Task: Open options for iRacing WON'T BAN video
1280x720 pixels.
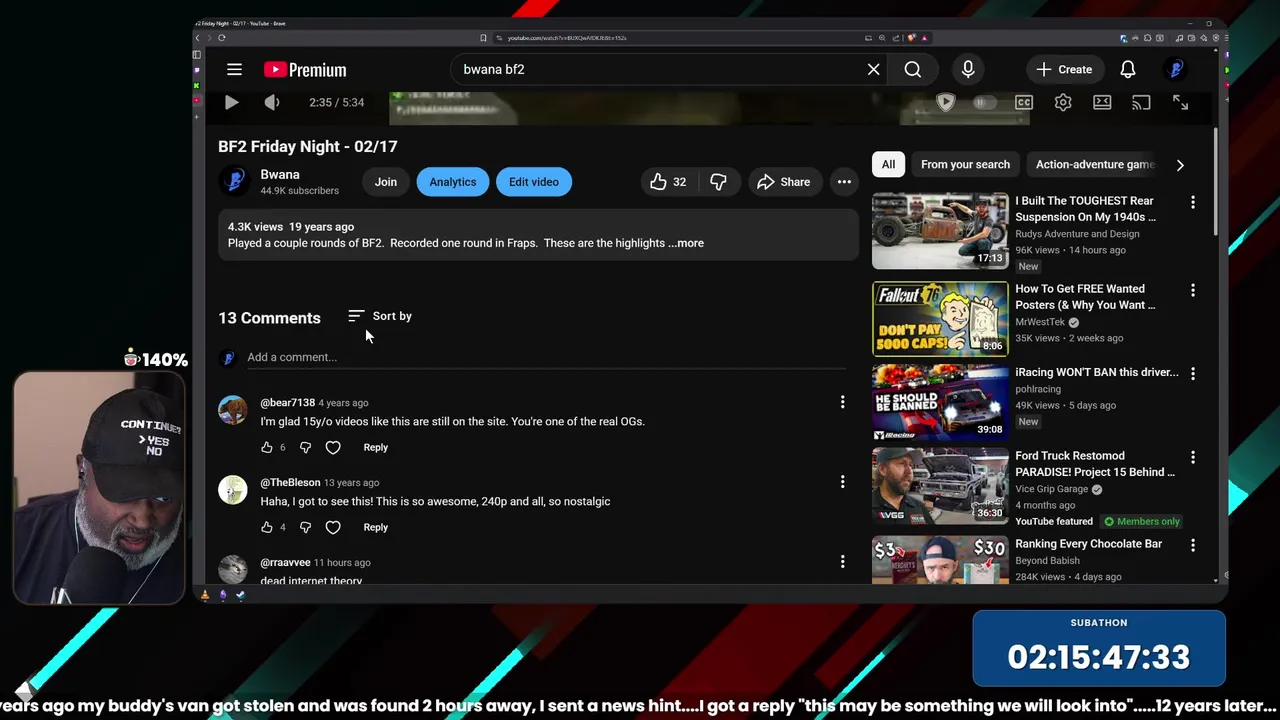Action: pos(1192,373)
